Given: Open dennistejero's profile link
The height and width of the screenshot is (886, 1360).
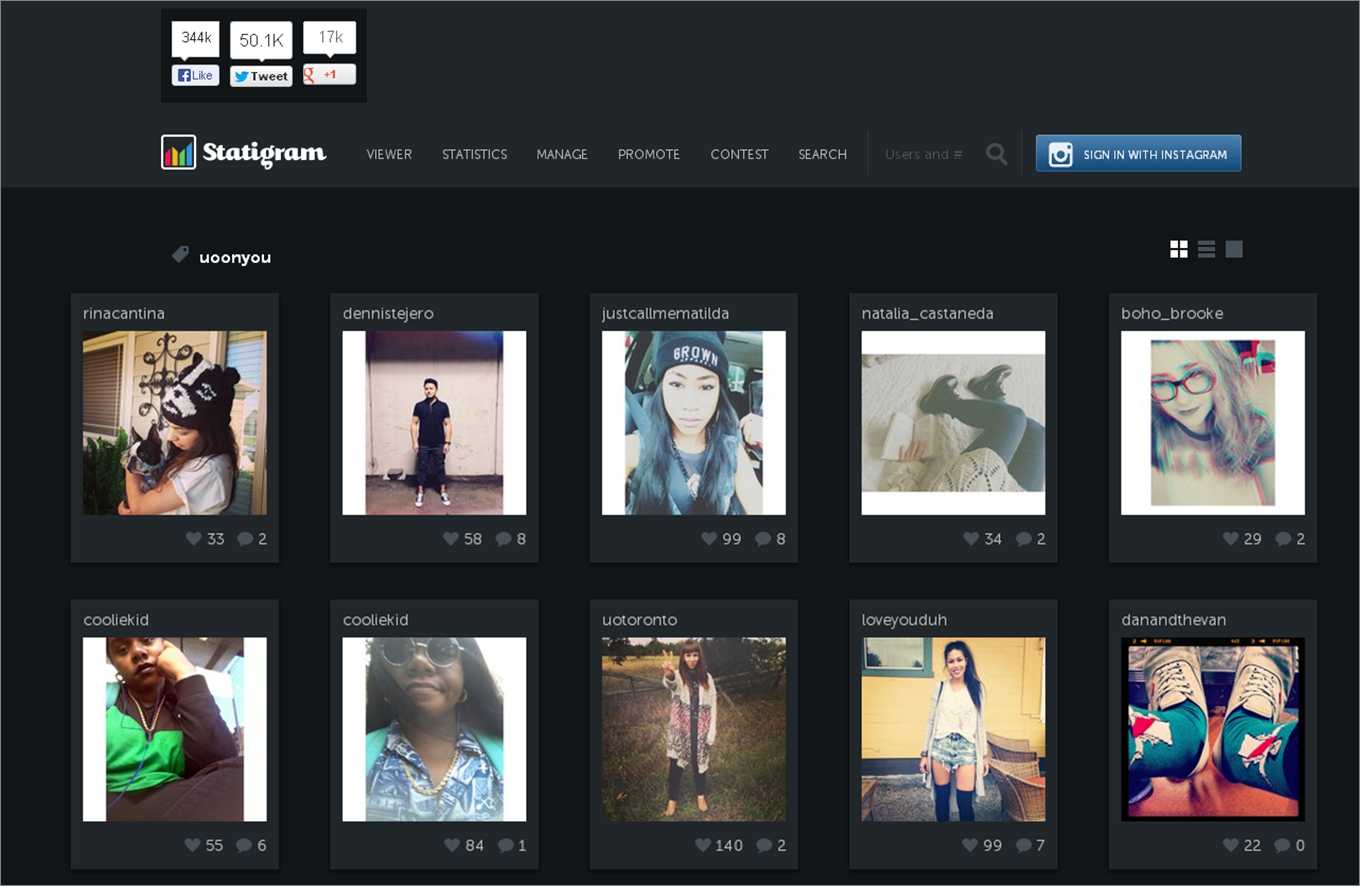Looking at the screenshot, I should point(388,313).
